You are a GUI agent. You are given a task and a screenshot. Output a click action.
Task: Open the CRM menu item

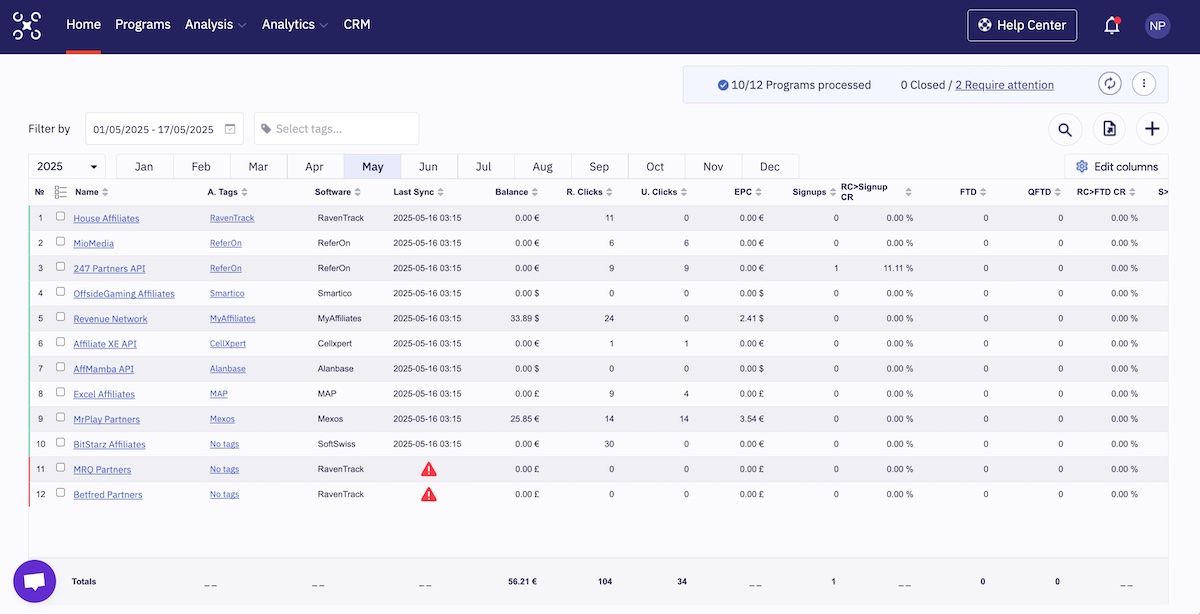357,24
